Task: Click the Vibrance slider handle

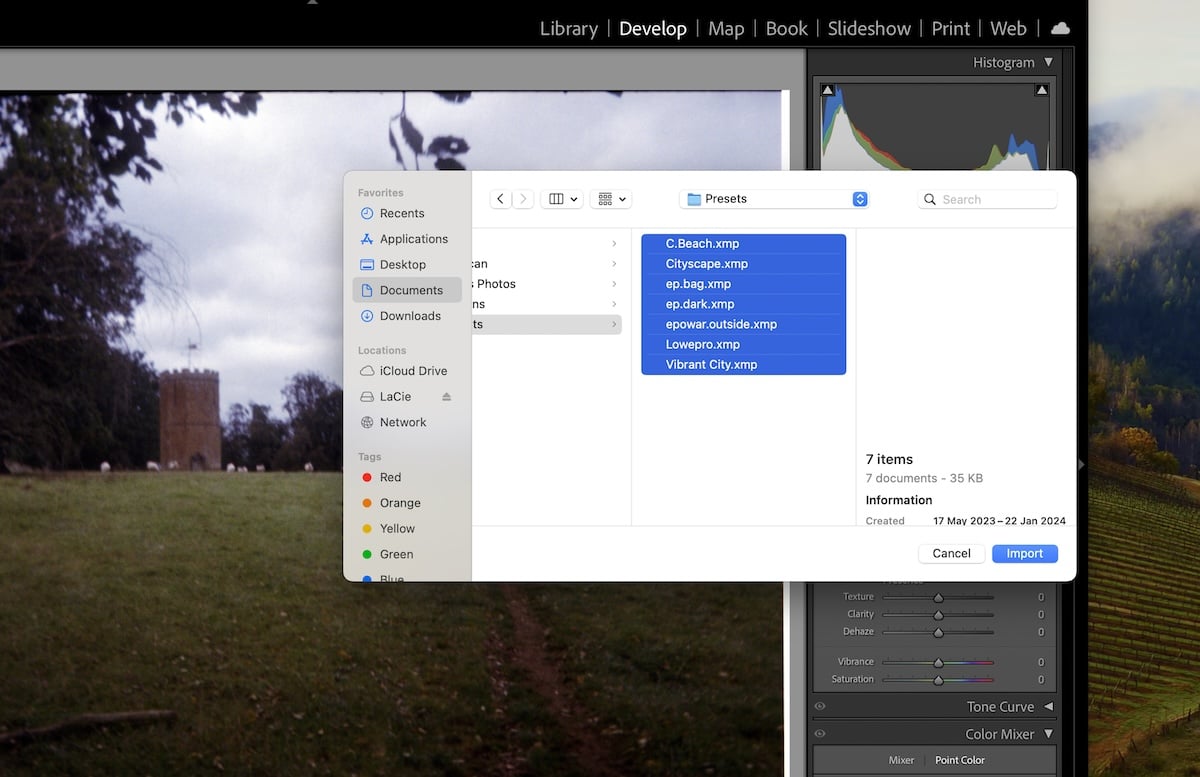Action: [x=938, y=661]
